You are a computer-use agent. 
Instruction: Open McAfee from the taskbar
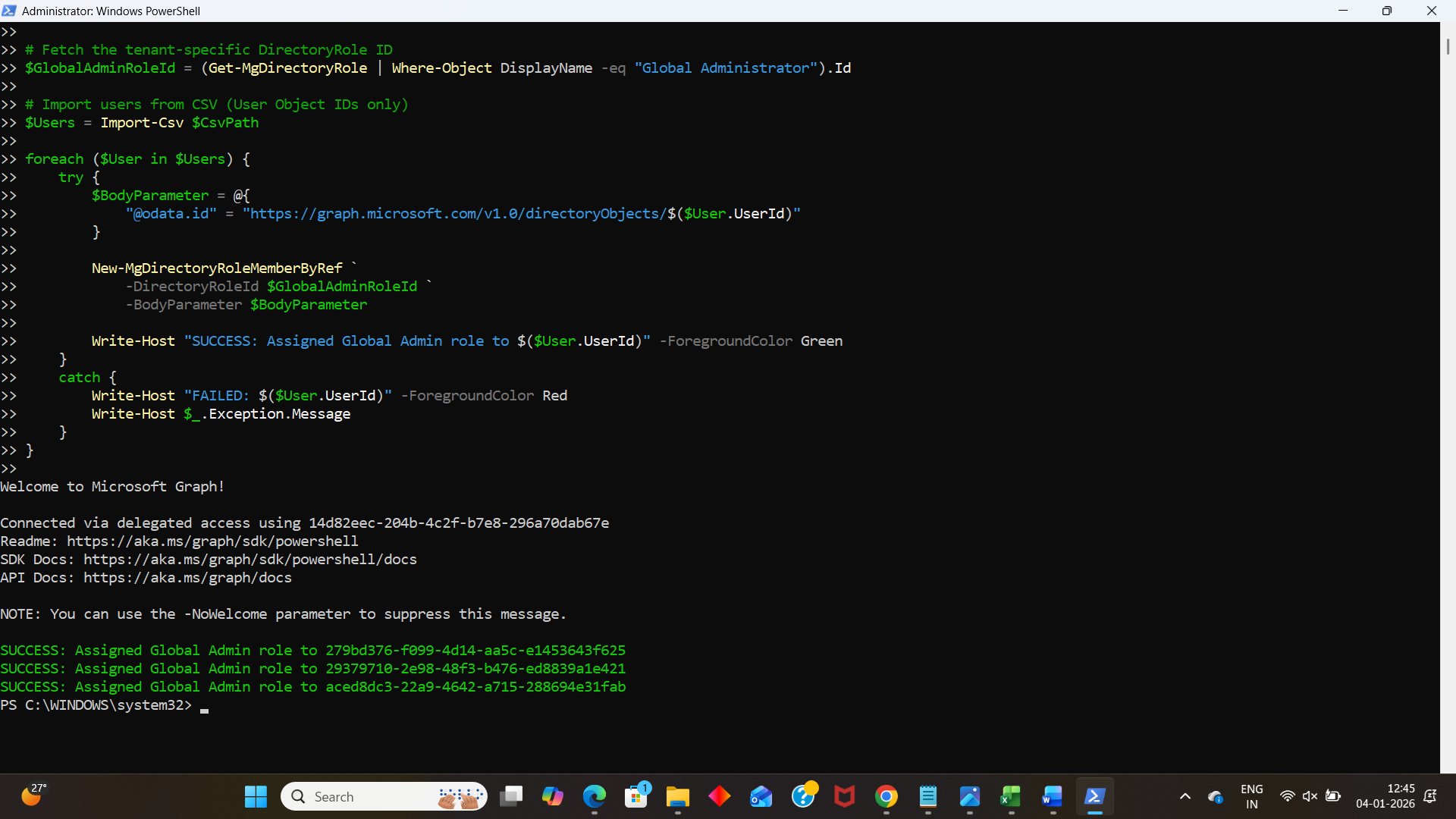[844, 796]
